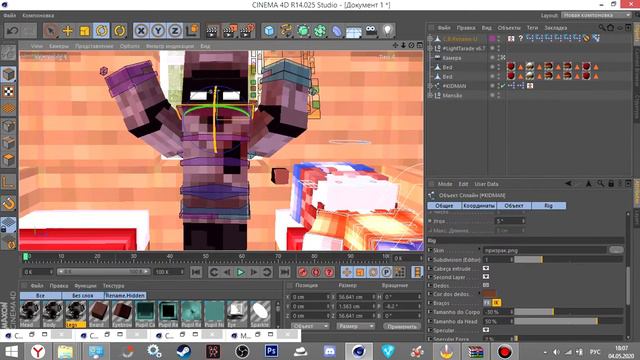Select the Axis L-shaped icon in sidebar
The height and width of the screenshot is (360, 640).
click(9, 182)
